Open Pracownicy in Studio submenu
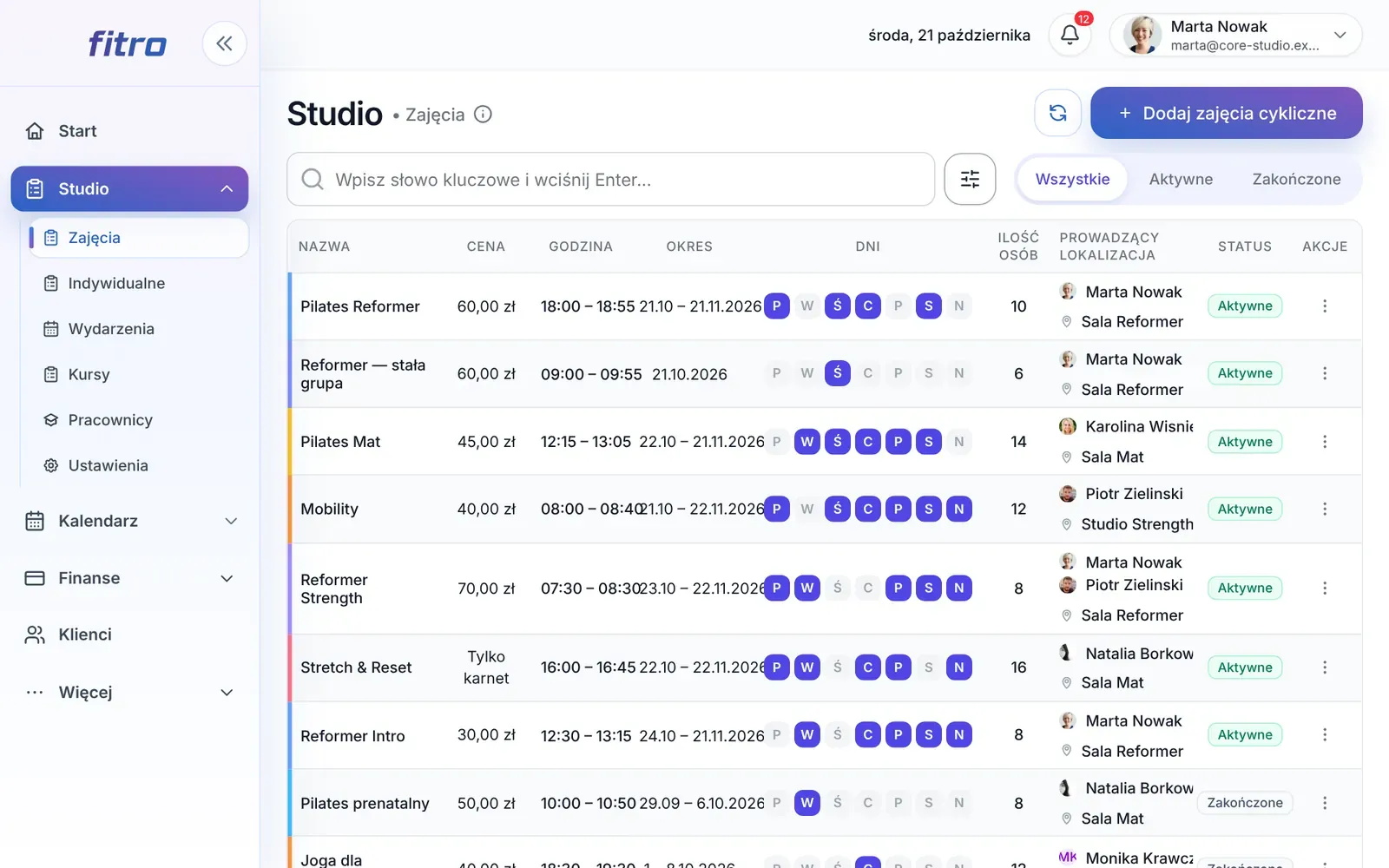1389x868 pixels. tap(110, 420)
